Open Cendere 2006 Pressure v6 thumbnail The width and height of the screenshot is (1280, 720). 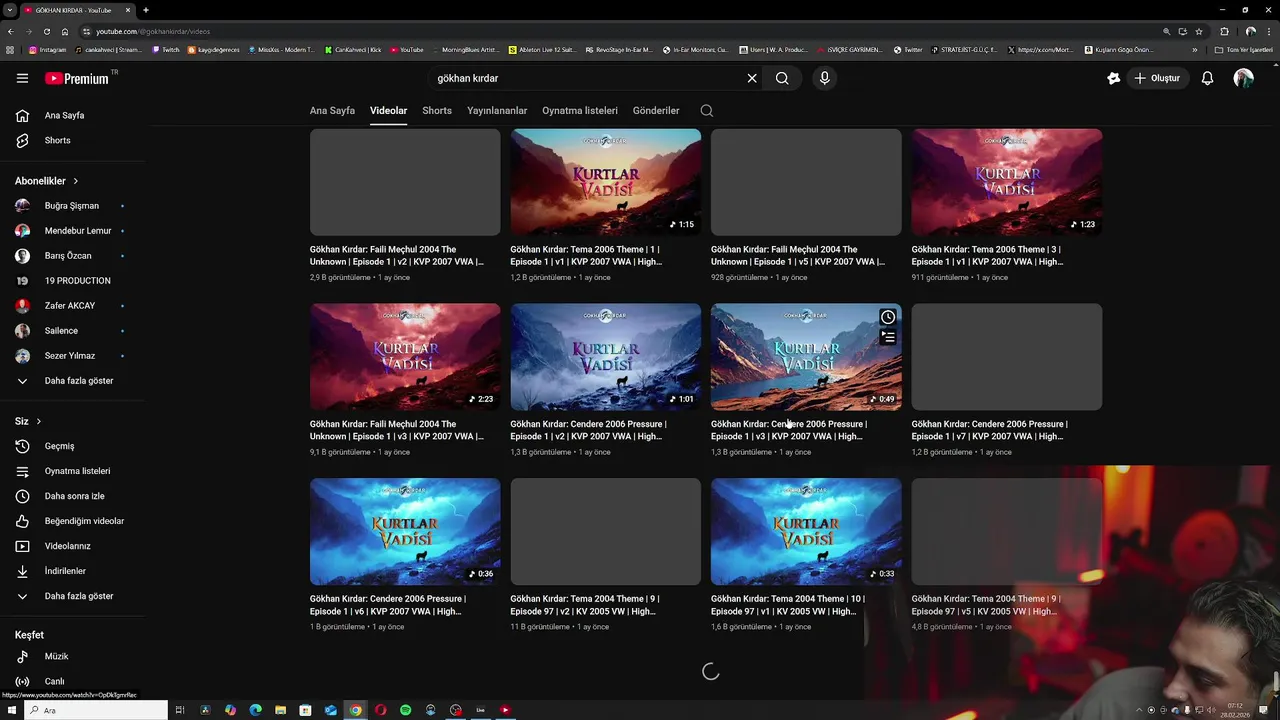pyautogui.click(x=405, y=532)
